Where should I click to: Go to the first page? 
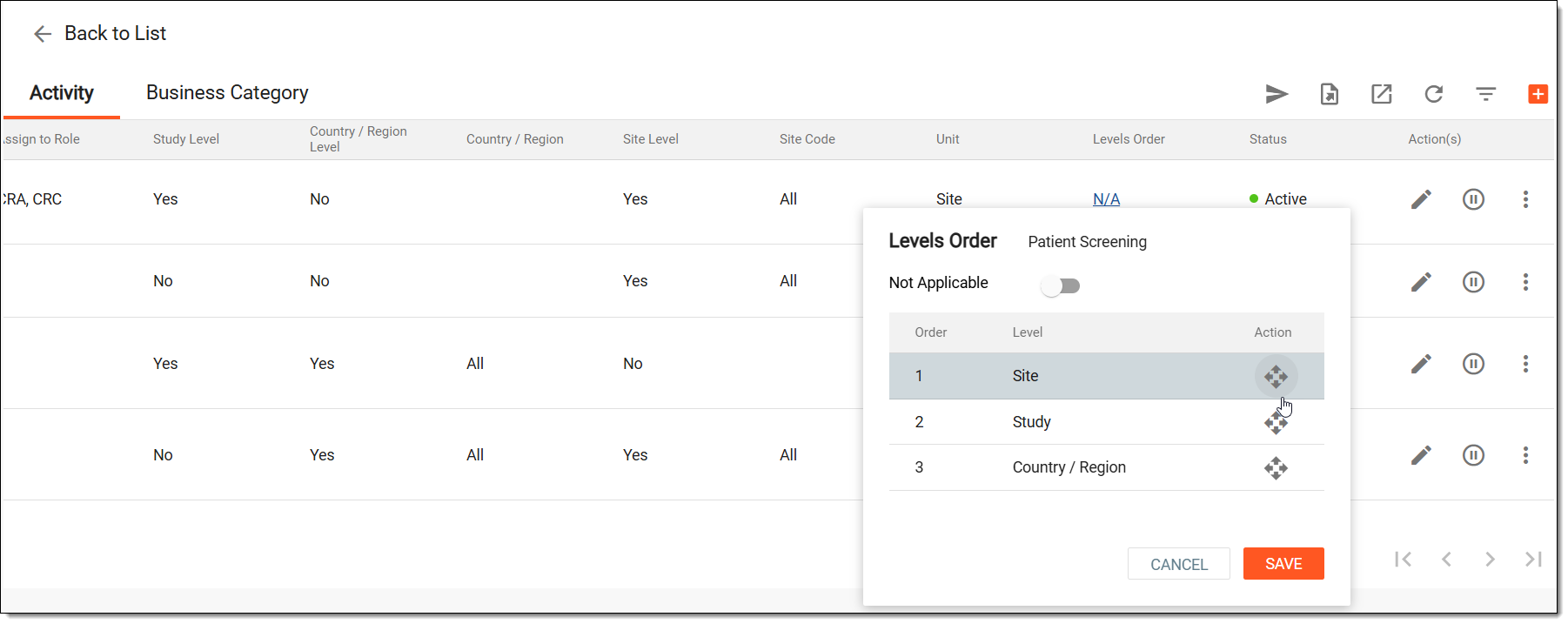[1403, 560]
